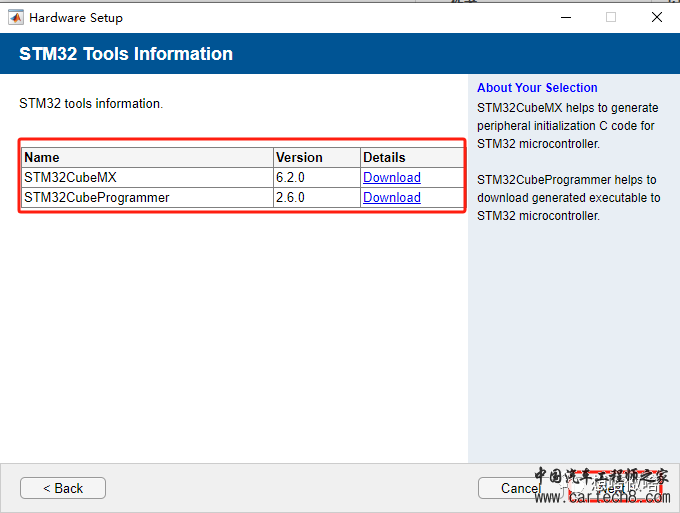Close the Hardware Setup window

(x=657, y=17)
